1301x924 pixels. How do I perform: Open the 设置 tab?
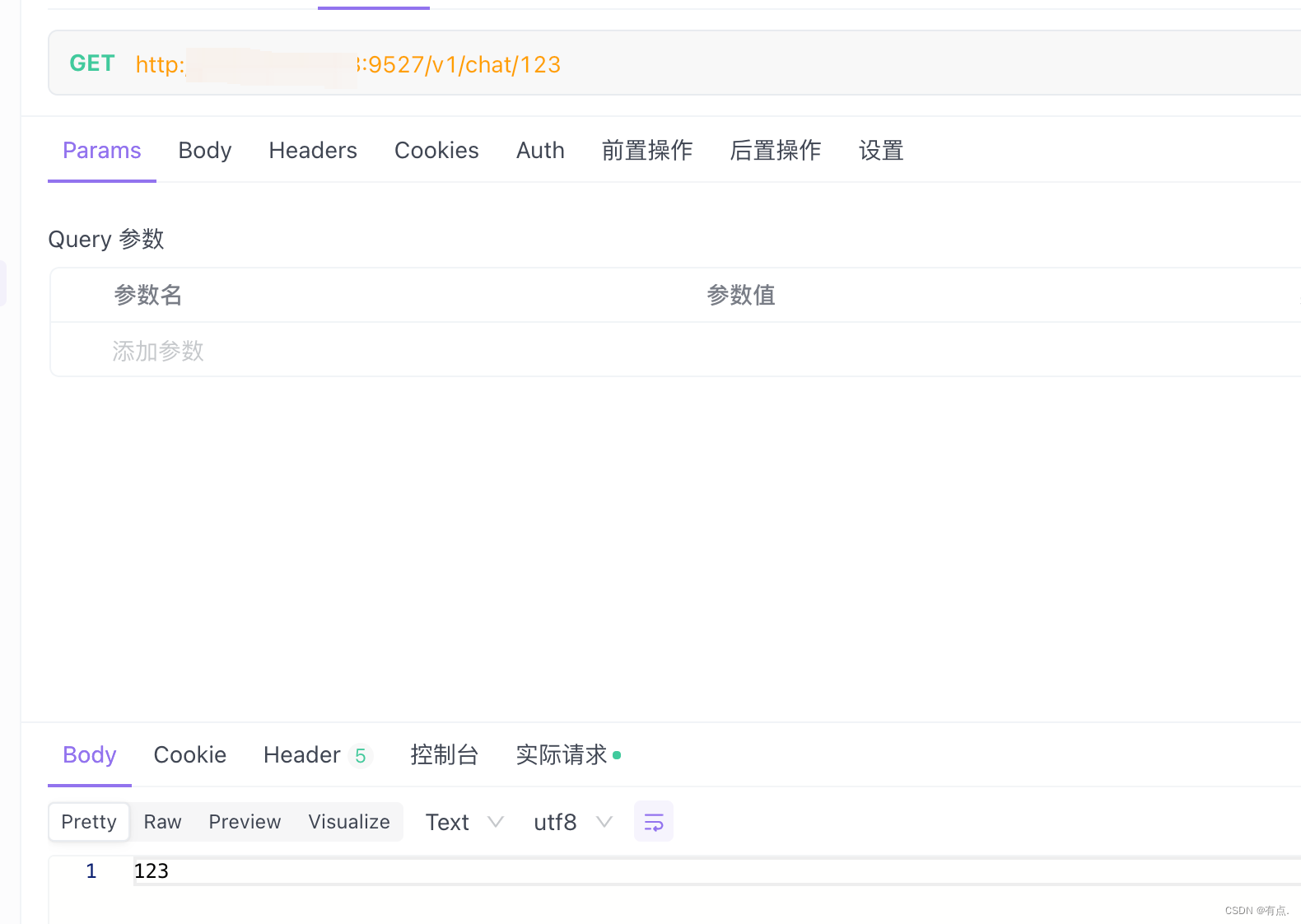pos(881,151)
